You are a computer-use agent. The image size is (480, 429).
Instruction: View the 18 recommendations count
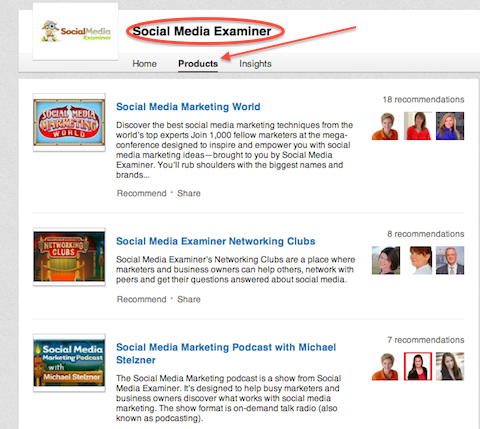(x=423, y=99)
